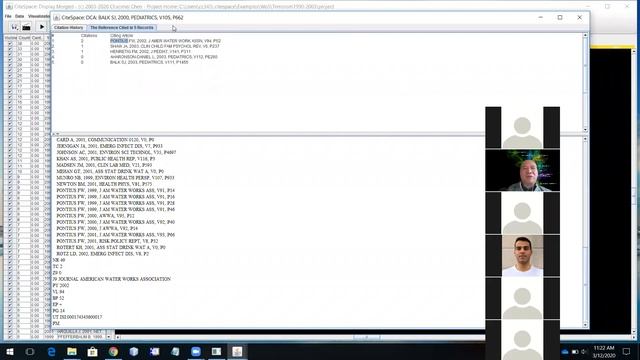Viewport: 640px width, 360px height.
Task: Open the blue cube app on taskbar
Action: (x=134, y=351)
